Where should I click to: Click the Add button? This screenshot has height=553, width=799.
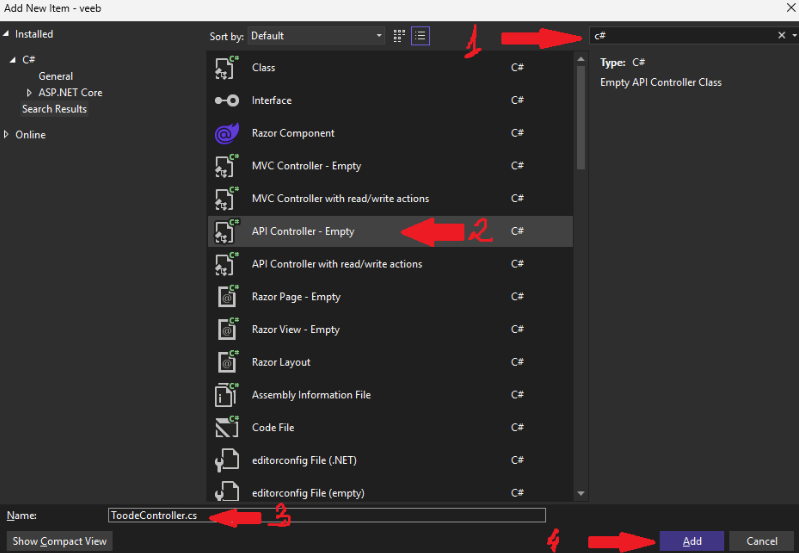(692, 541)
